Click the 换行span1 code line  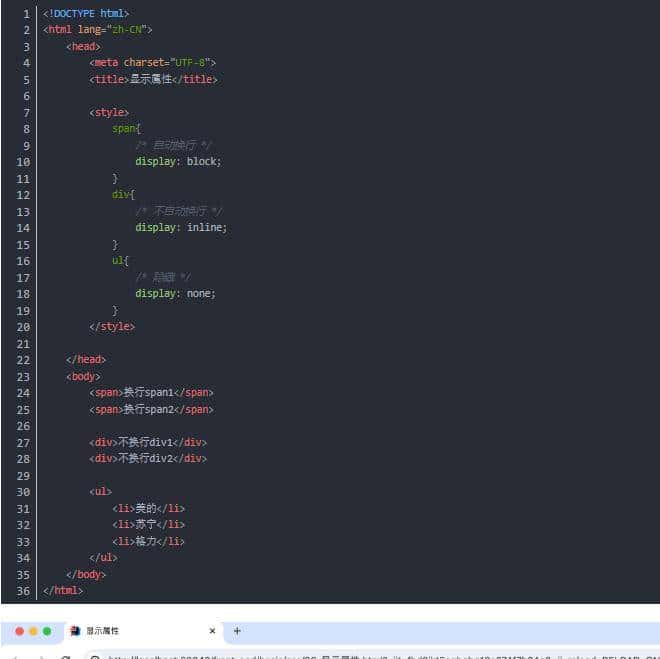pyautogui.click(x=151, y=393)
